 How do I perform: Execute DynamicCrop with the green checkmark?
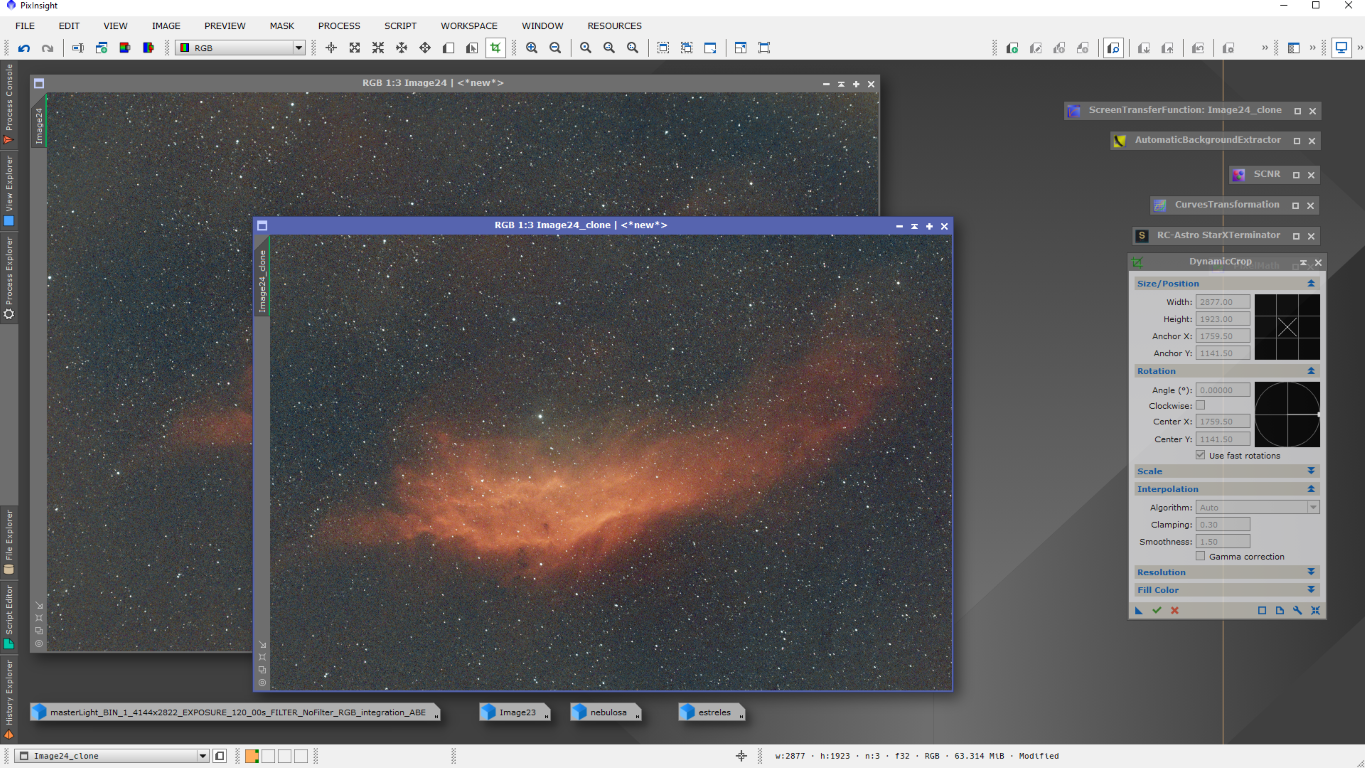point(1157,610)
